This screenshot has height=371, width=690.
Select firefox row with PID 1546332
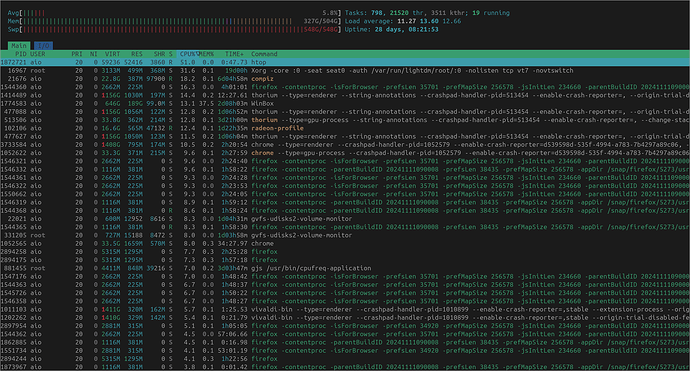point(345,169)
